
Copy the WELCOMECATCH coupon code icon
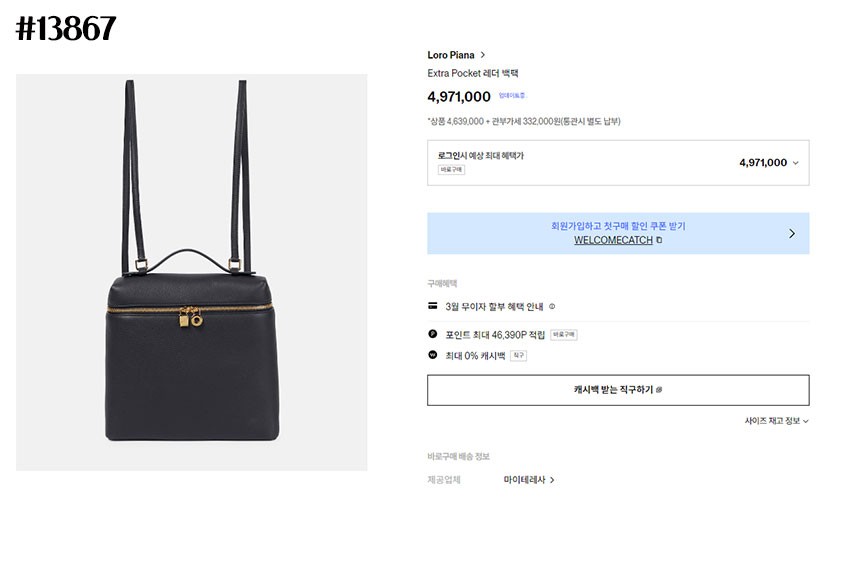[x=659, y=240]
